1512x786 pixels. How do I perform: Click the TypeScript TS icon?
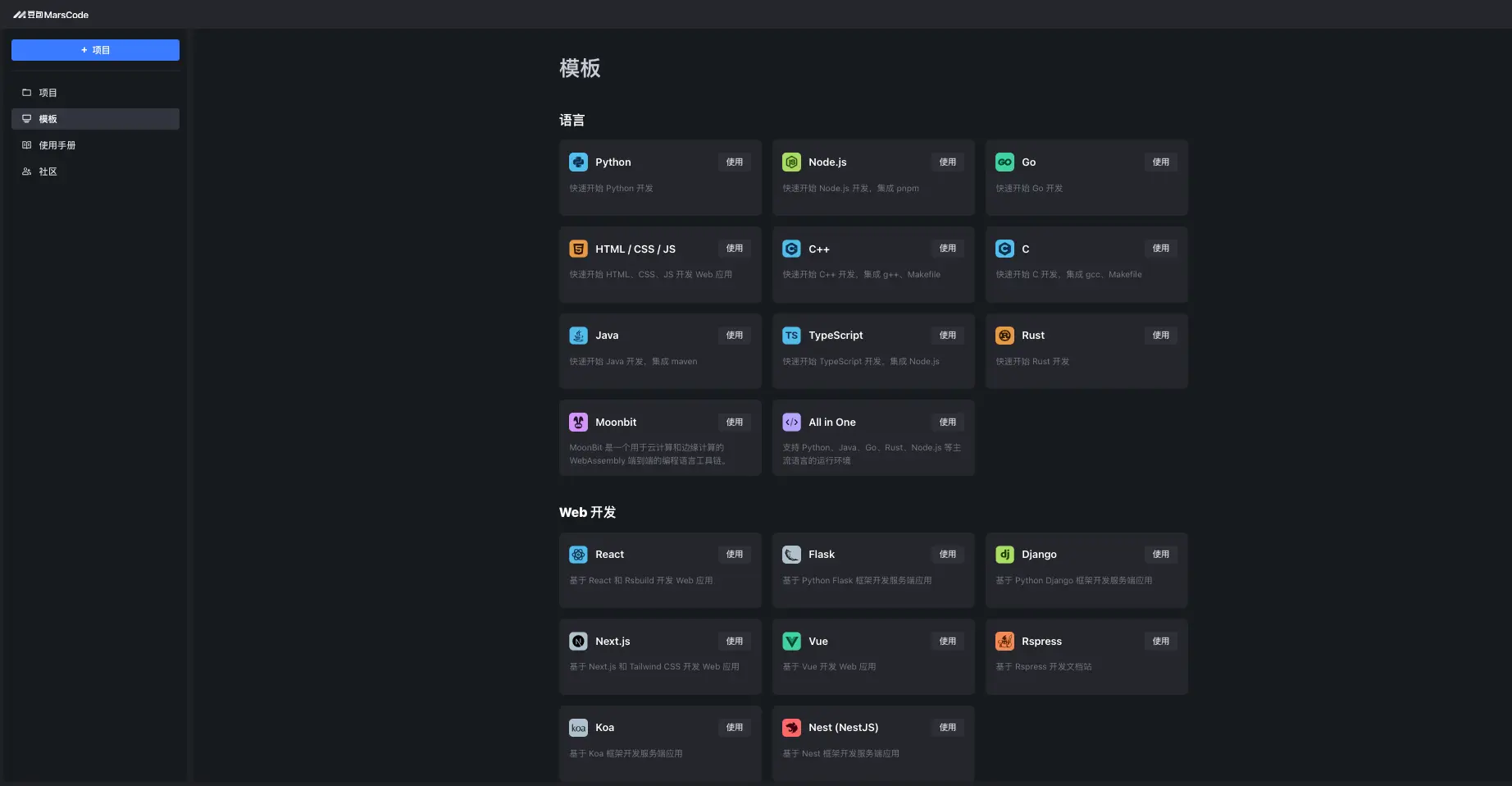coord(791,336)
